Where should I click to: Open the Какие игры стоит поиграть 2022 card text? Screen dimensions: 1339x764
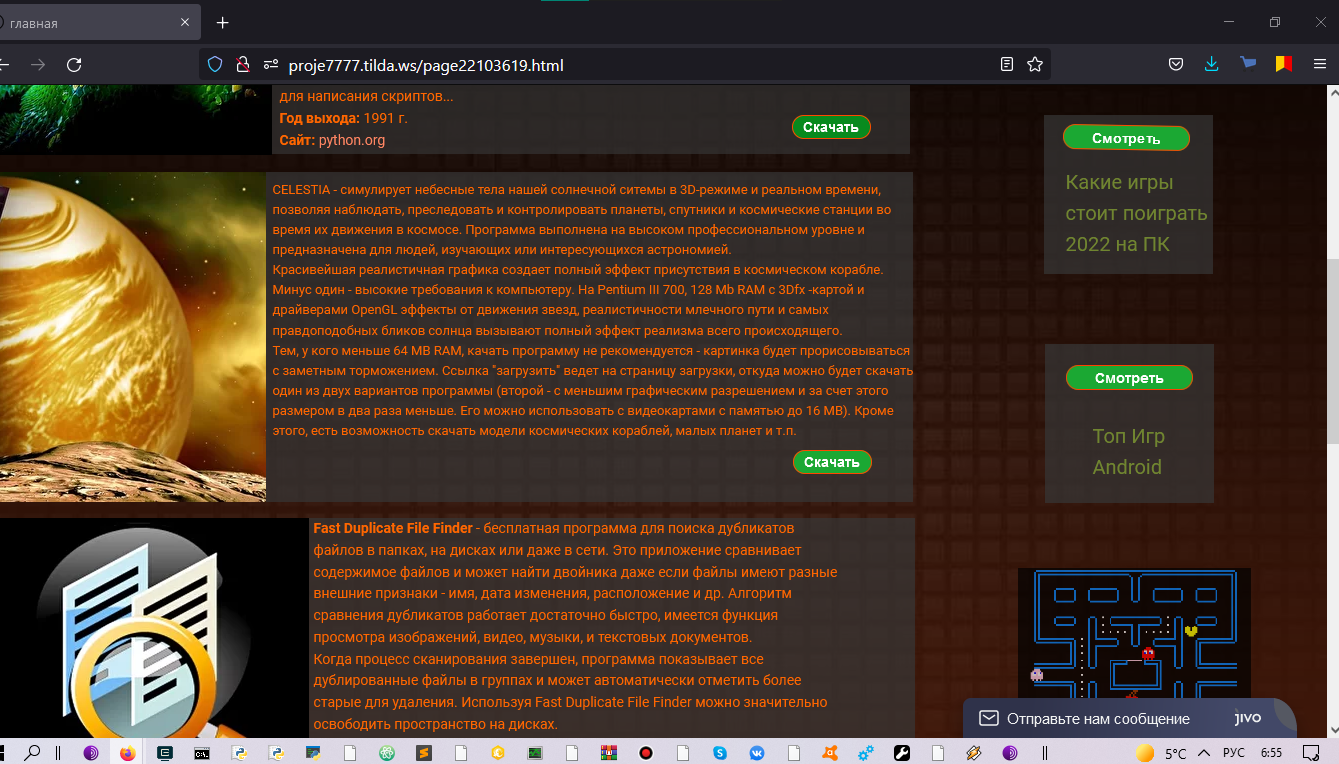pyautogui.click(x=1136, y=213)
